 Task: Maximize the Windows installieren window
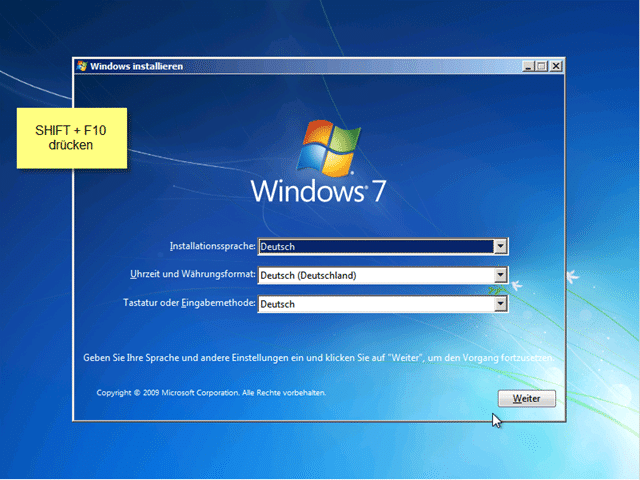point(542,66)
